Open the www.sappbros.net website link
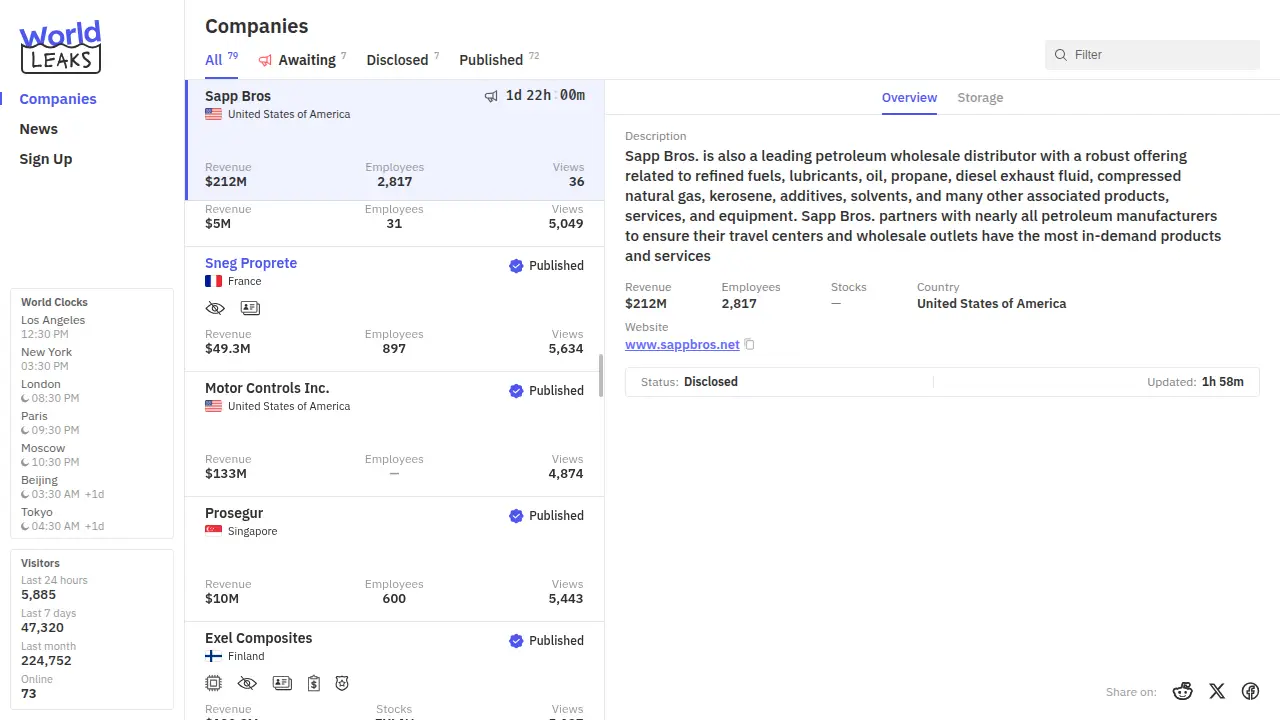 tap(682, 345)
